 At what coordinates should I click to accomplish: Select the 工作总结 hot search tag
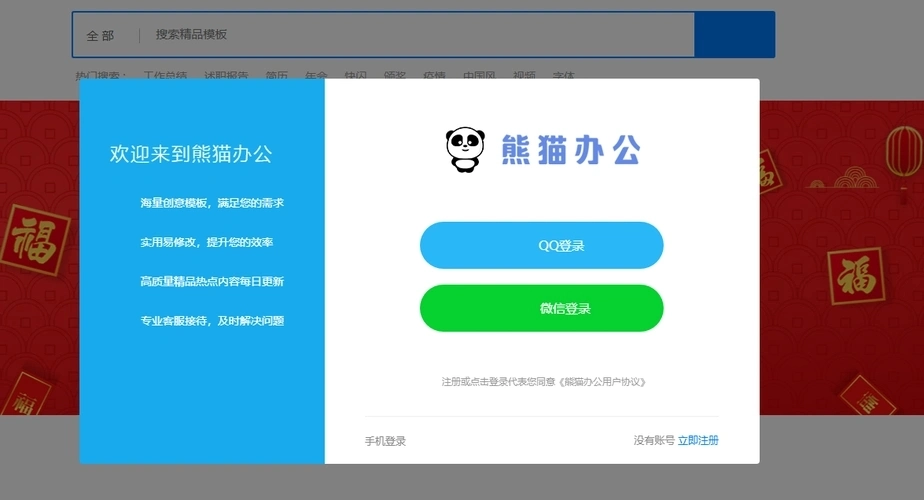click(165, 76)
